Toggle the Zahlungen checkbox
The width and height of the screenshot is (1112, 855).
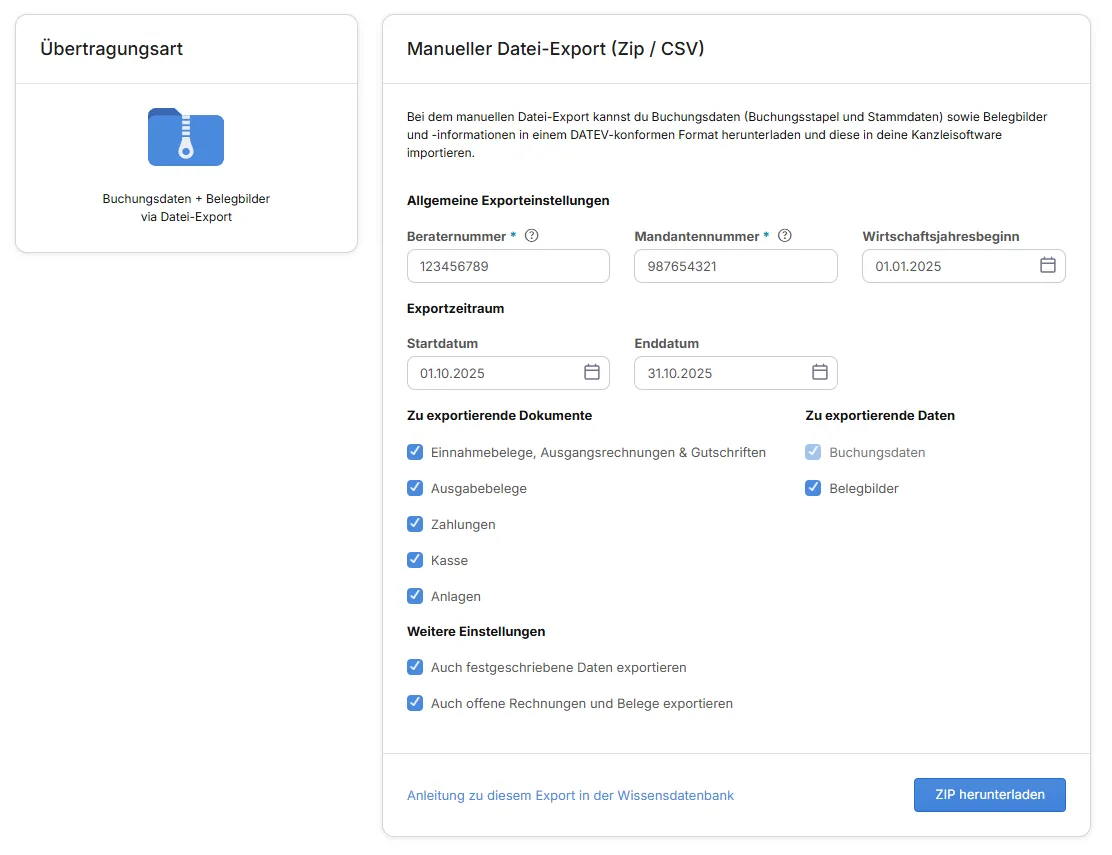(x=415, y=524)
